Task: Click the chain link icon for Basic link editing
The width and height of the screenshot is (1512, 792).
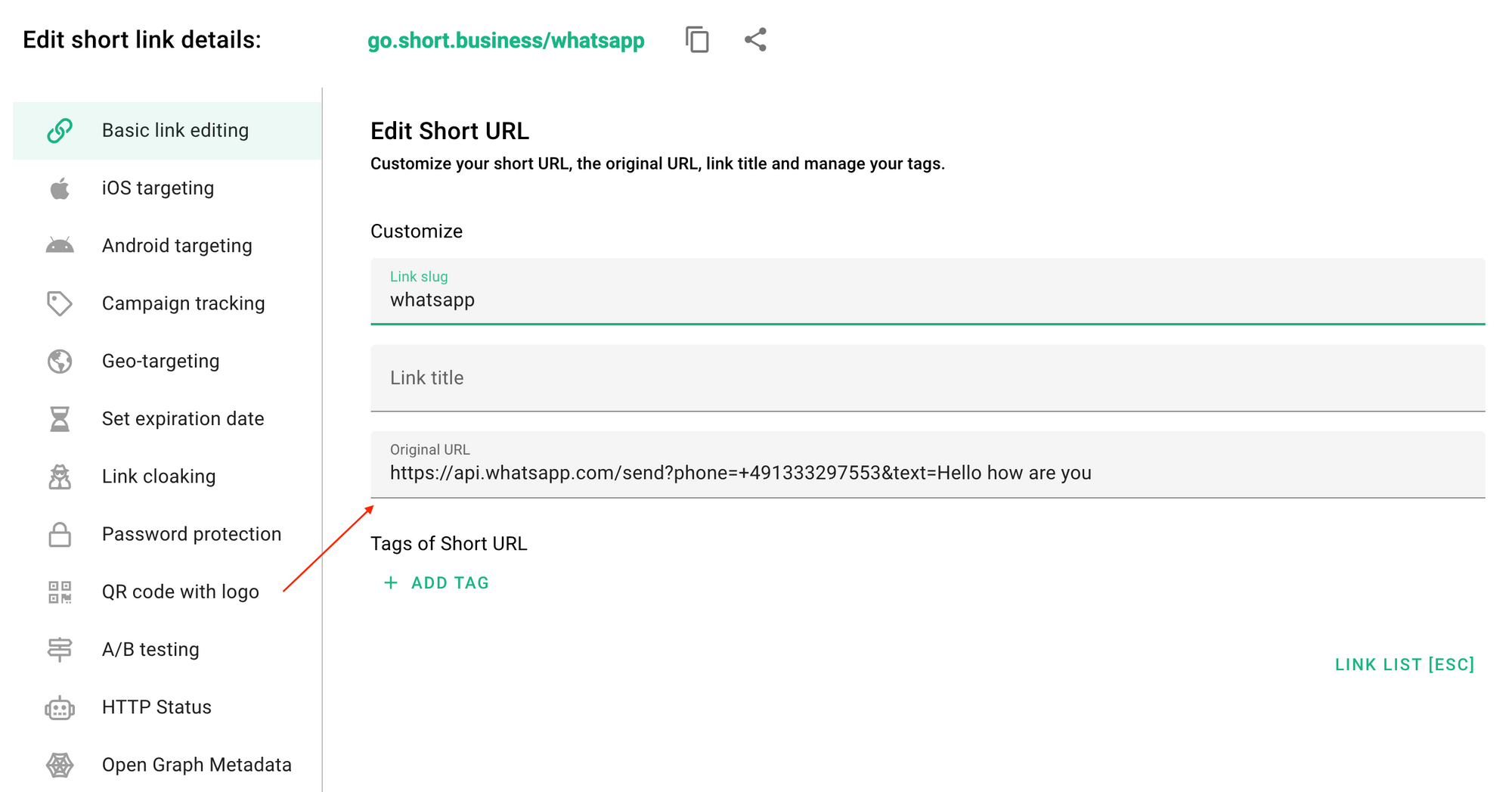Action: [60, 129]
